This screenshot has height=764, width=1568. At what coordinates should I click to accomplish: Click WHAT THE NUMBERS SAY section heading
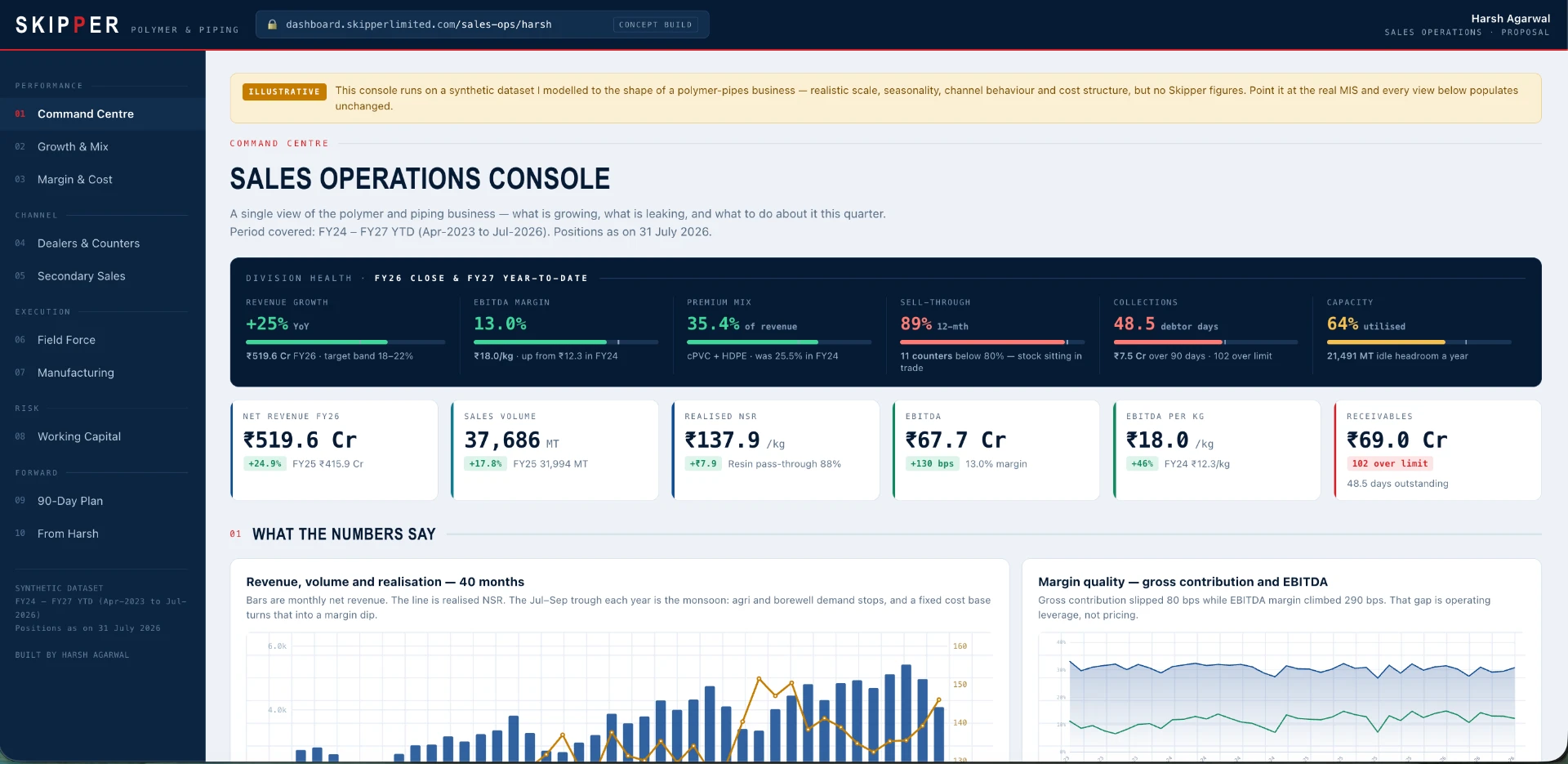[344, 534]
